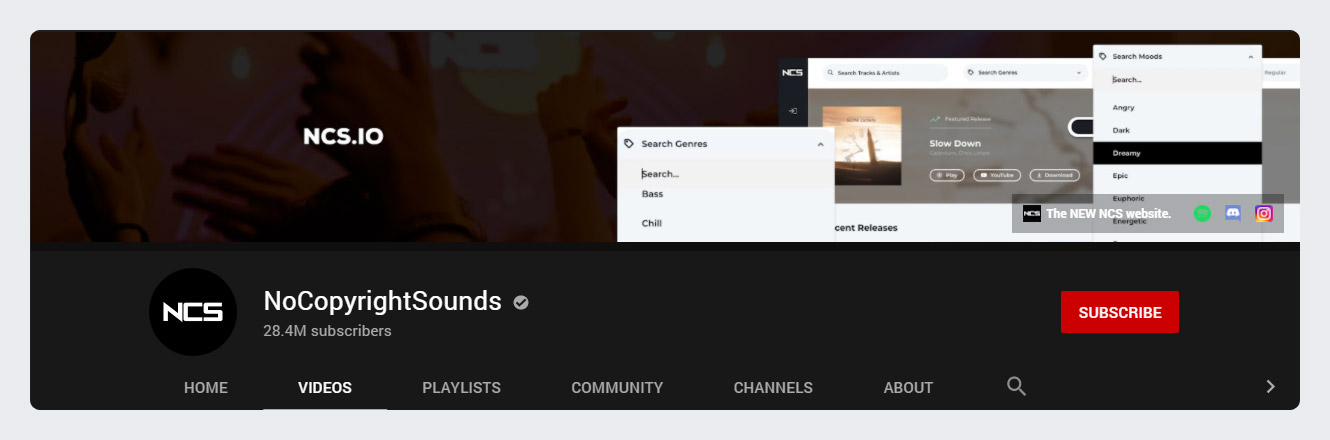Go to the Community tab

617,388
